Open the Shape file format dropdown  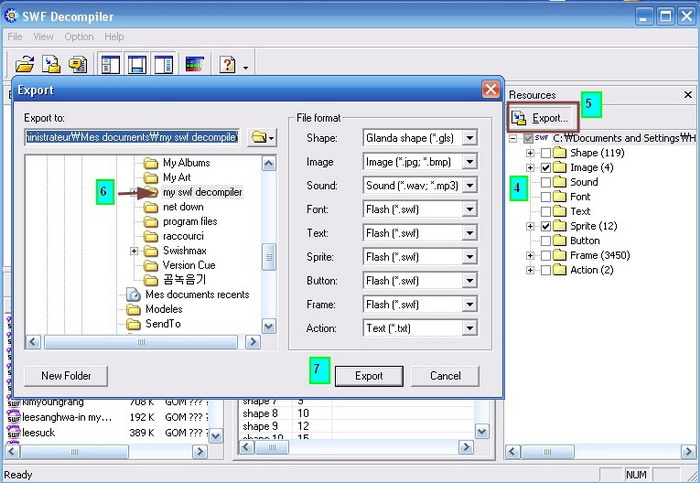(469, 138)
